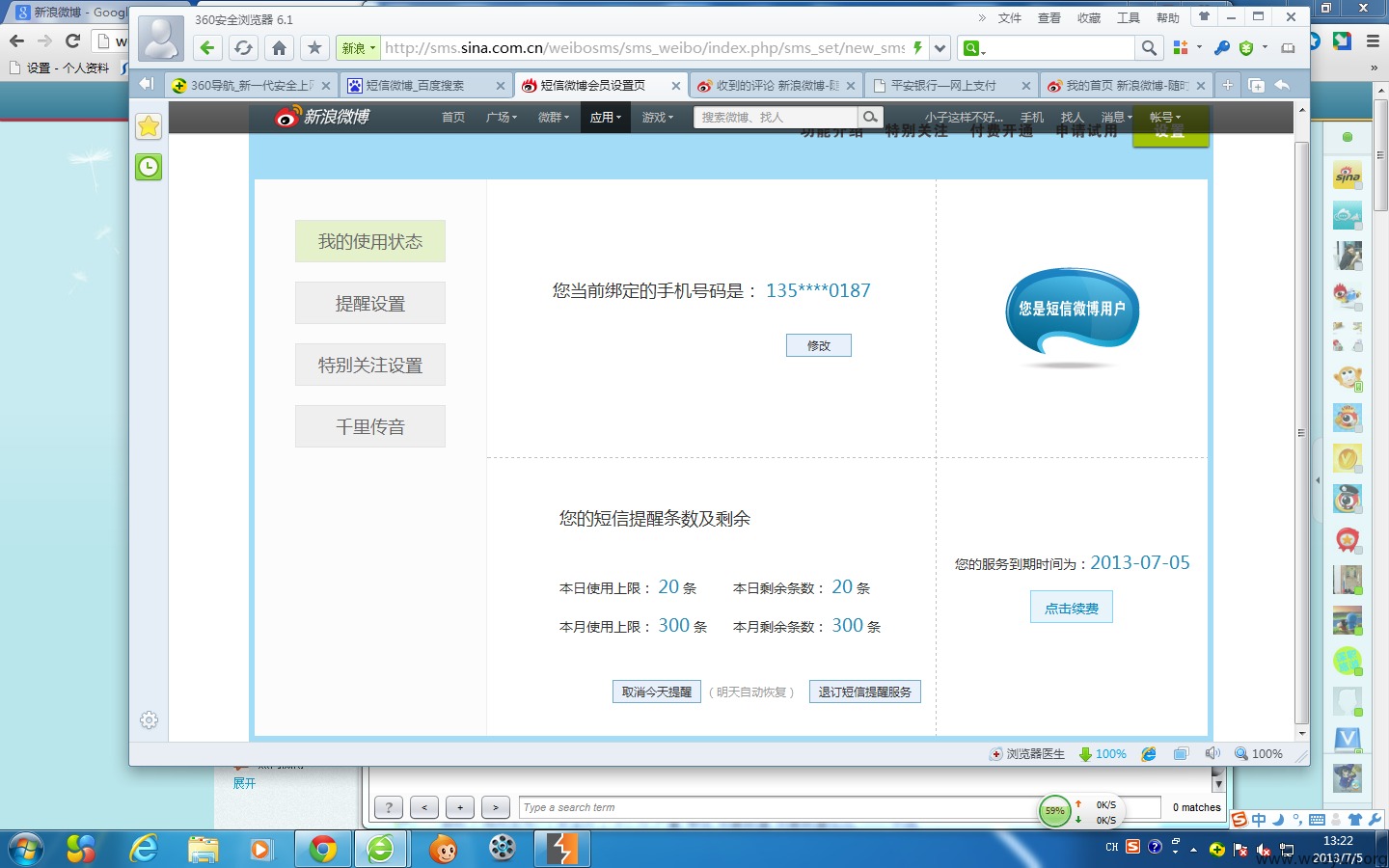Bookmark page with toolbar star icon
The width and height of the screenshot is (1389, 868).
(314, 48)
